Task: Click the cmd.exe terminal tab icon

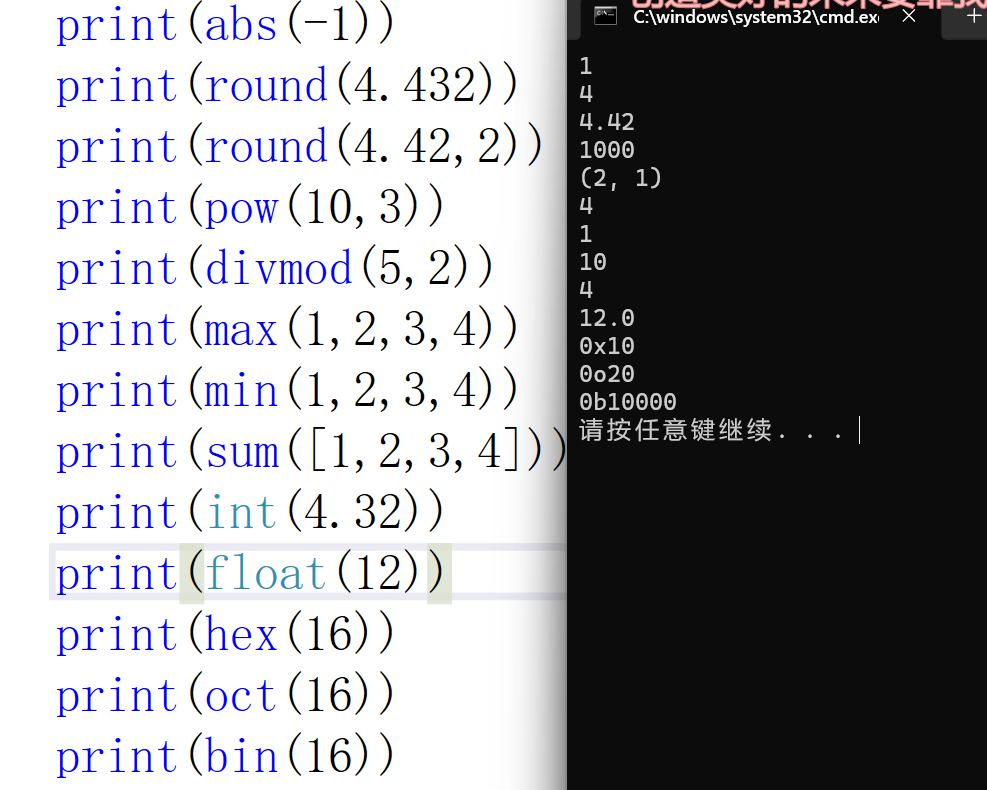Action: point(606,16)
